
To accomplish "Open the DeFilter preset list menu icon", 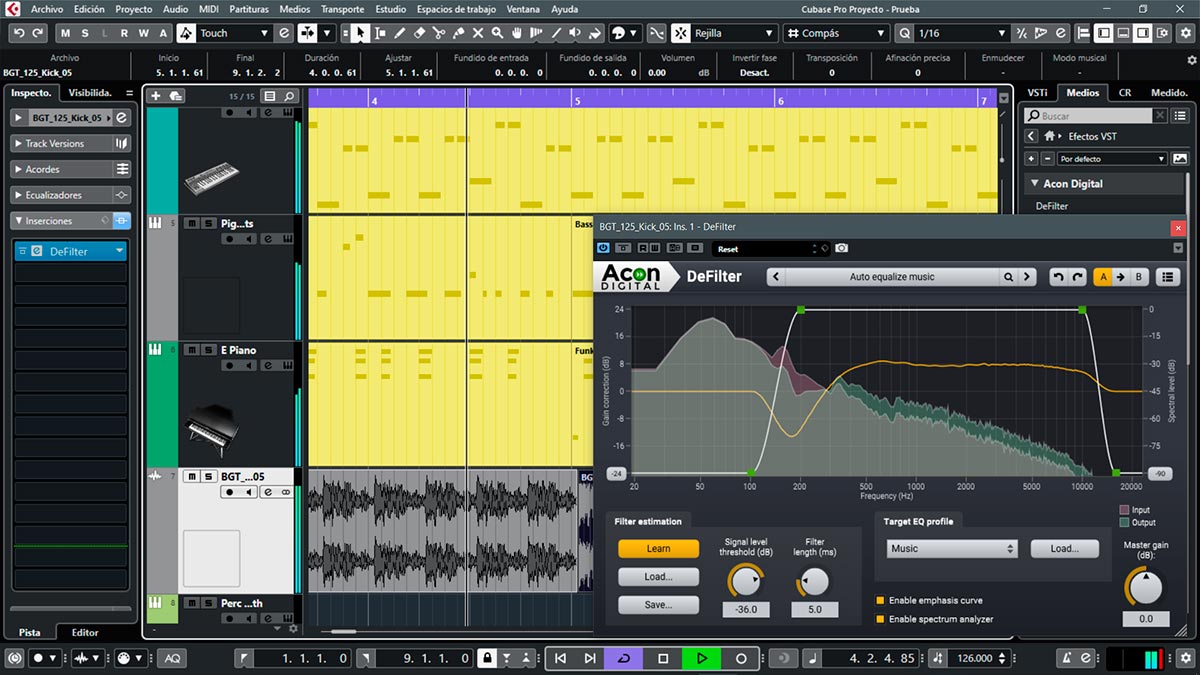I will (x=1166, y=277).
